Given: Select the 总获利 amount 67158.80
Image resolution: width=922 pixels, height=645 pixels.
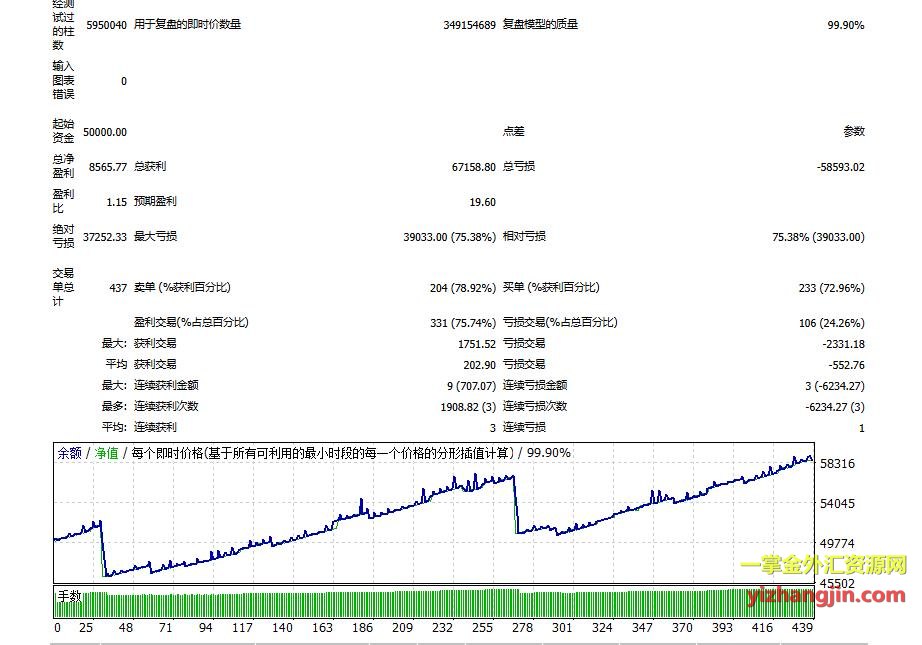Looking at the screenshot, I should point(470,167).
